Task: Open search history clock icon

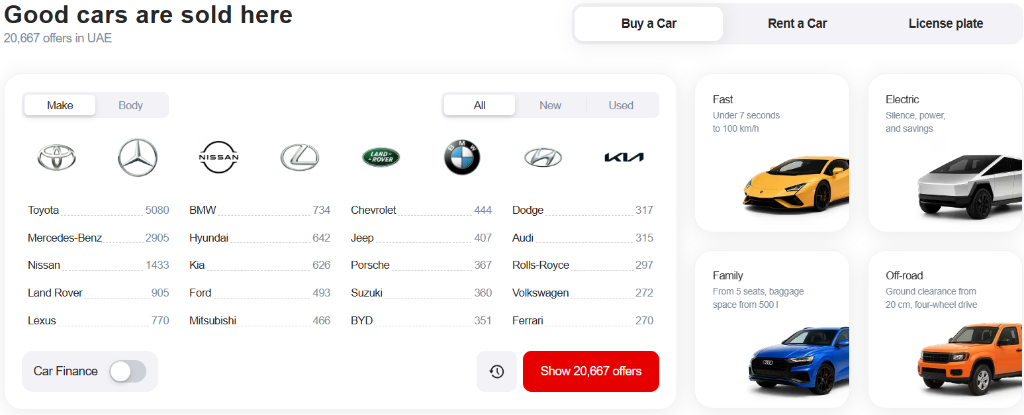Action: click(496, 371)
